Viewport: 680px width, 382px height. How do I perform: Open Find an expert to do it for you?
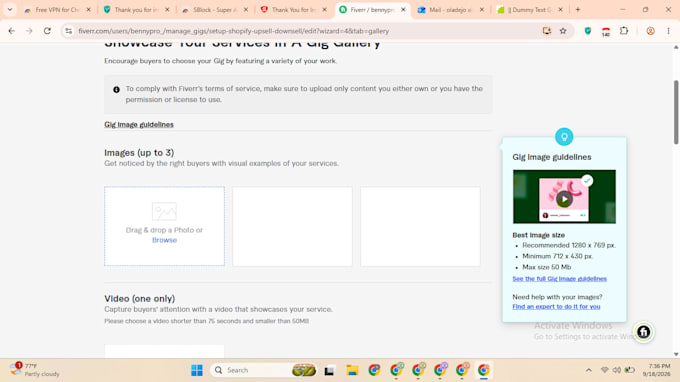pos(556,307)
